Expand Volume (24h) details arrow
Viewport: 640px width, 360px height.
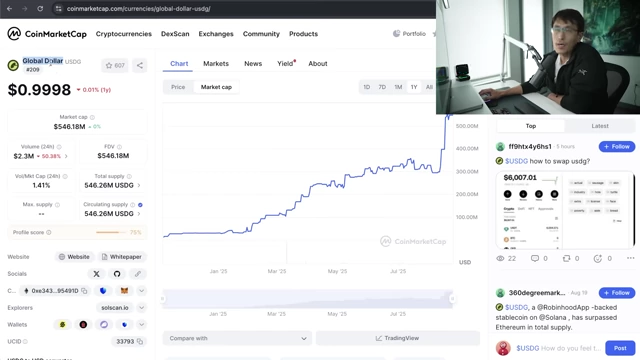[66, 156]
